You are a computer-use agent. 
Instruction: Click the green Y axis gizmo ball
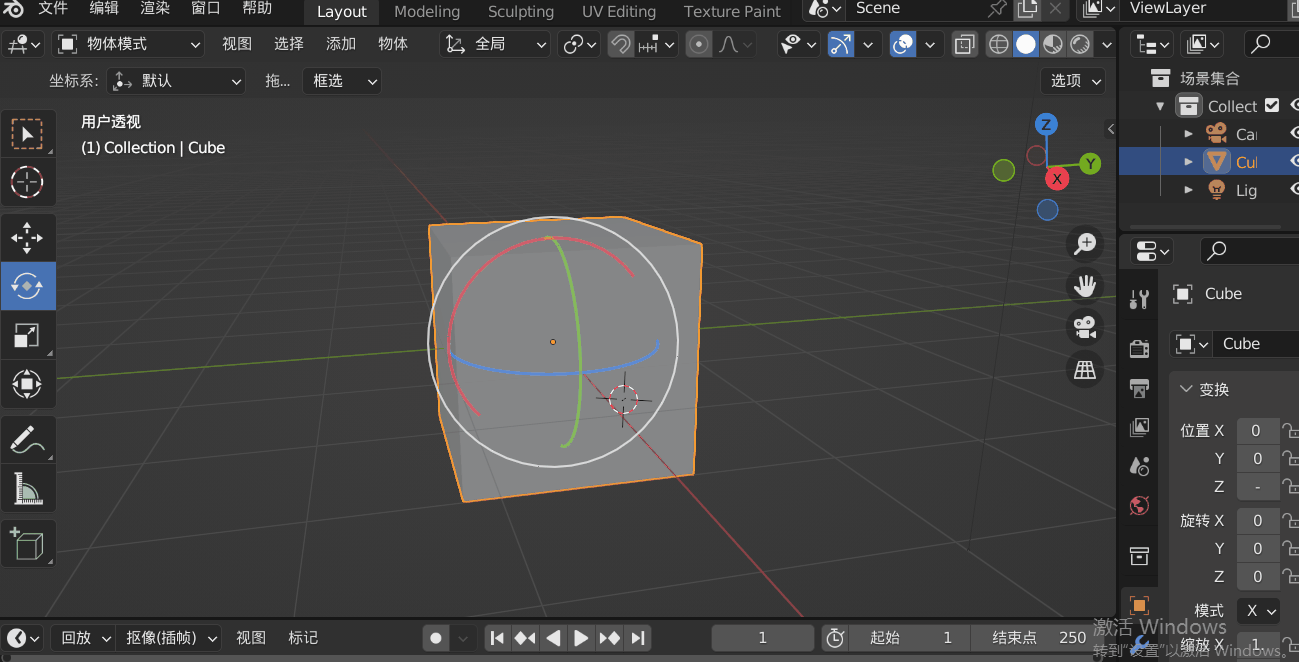tap(1090, 163)
